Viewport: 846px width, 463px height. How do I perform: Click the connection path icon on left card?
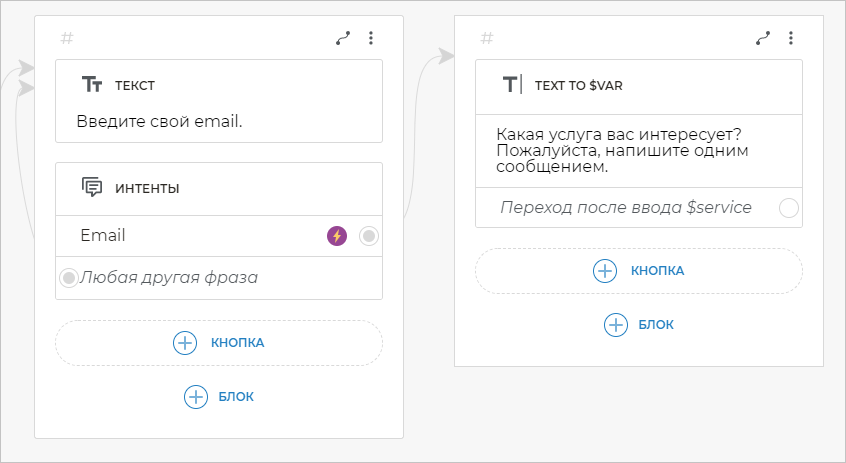point(343,38)
